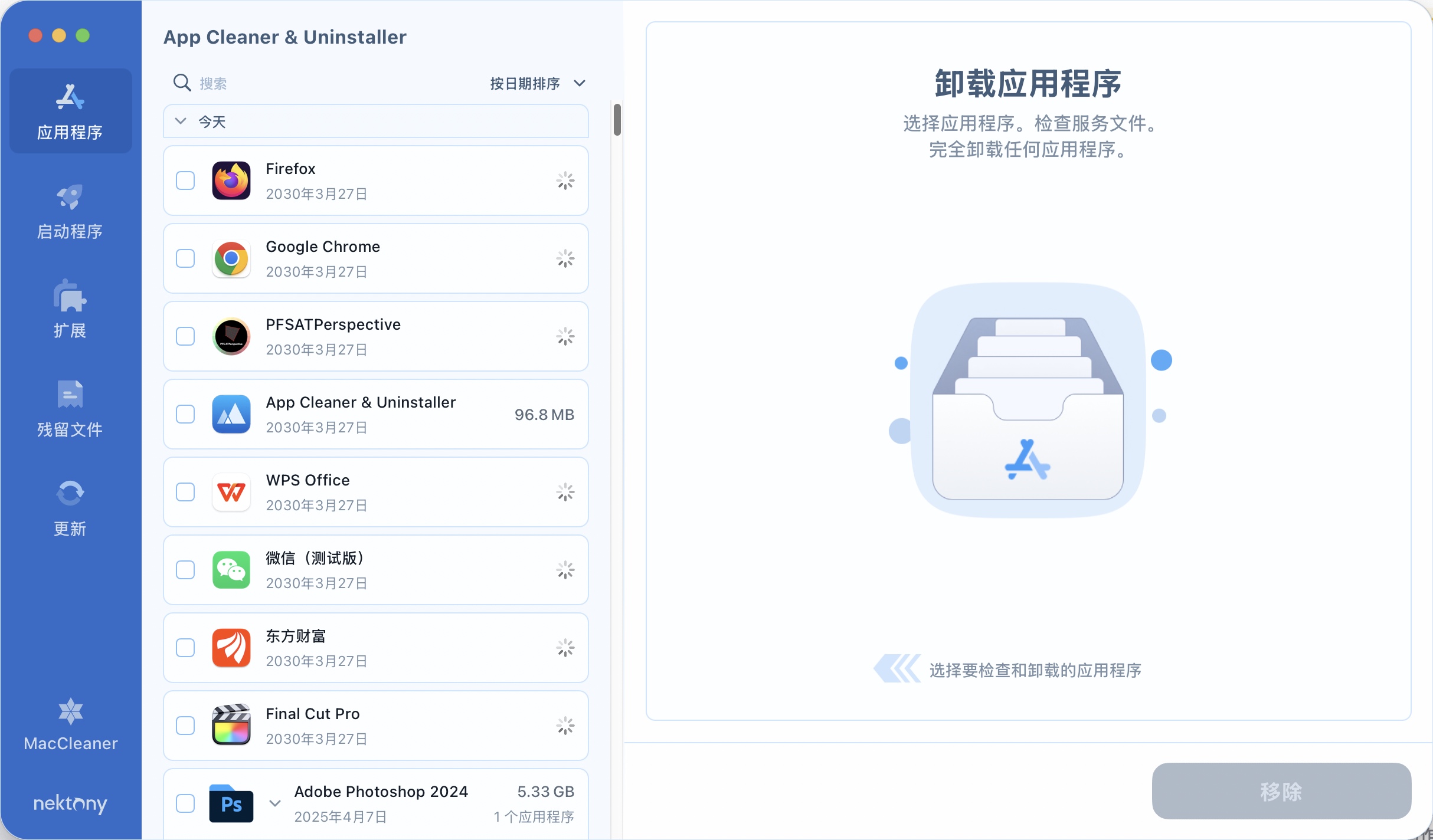
Task: Open the 残留文件 section
Action: pyautogui.click(x=70, y=409)
